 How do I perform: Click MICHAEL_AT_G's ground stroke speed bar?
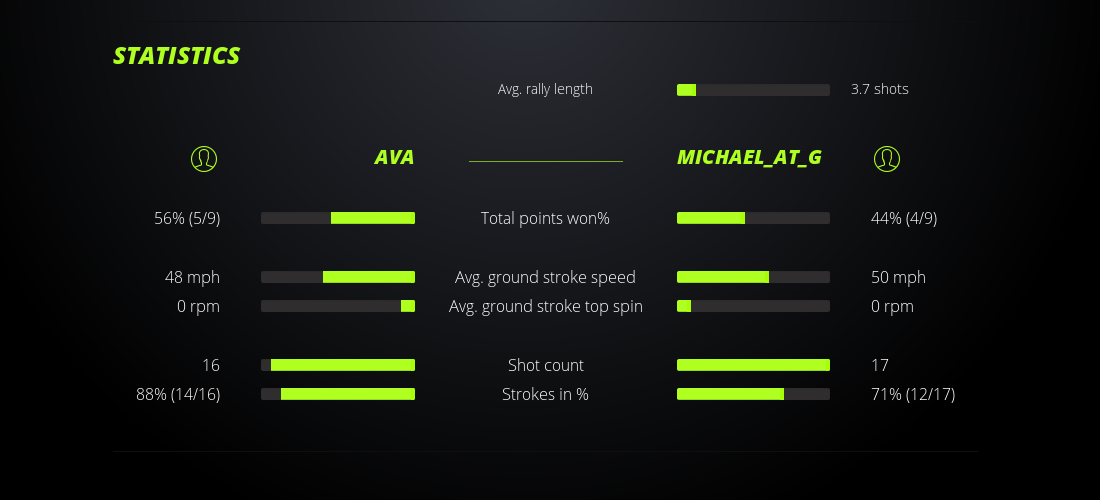753,277
